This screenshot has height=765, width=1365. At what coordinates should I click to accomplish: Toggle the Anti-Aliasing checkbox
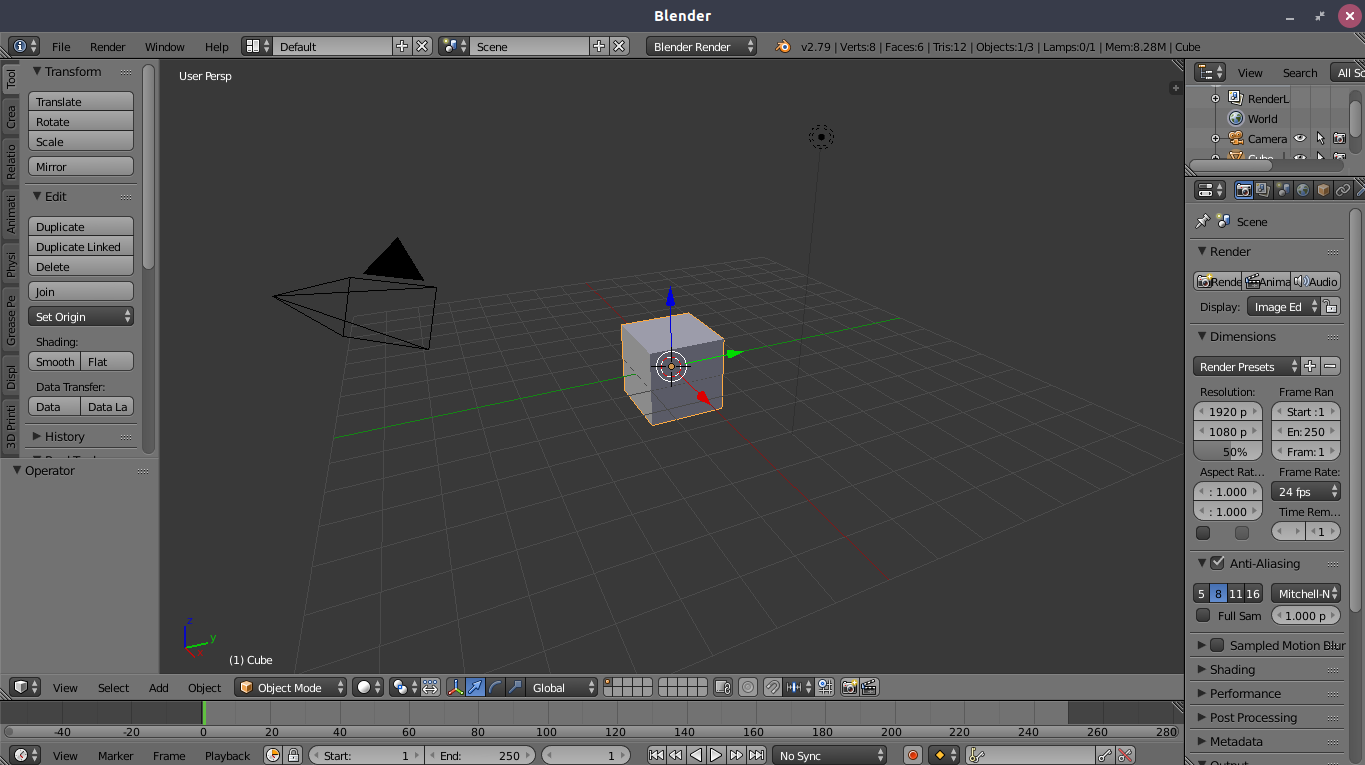point(1217,563)
